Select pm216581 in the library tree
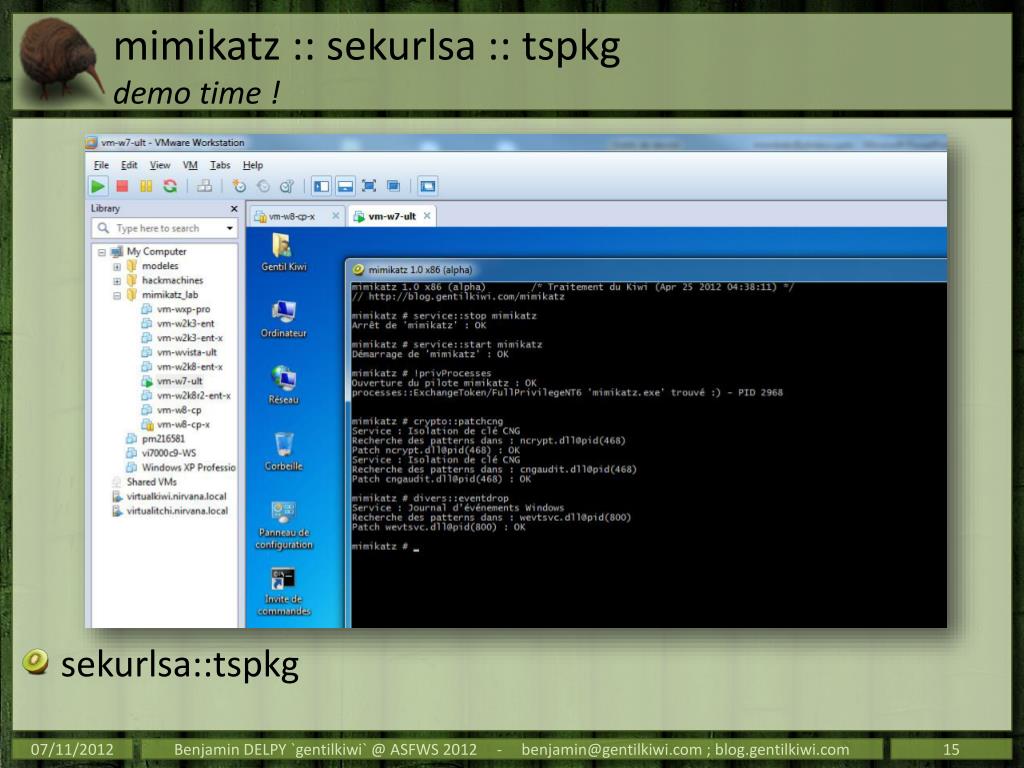Viewport: 1024px width, 768px height. (163, 438)
